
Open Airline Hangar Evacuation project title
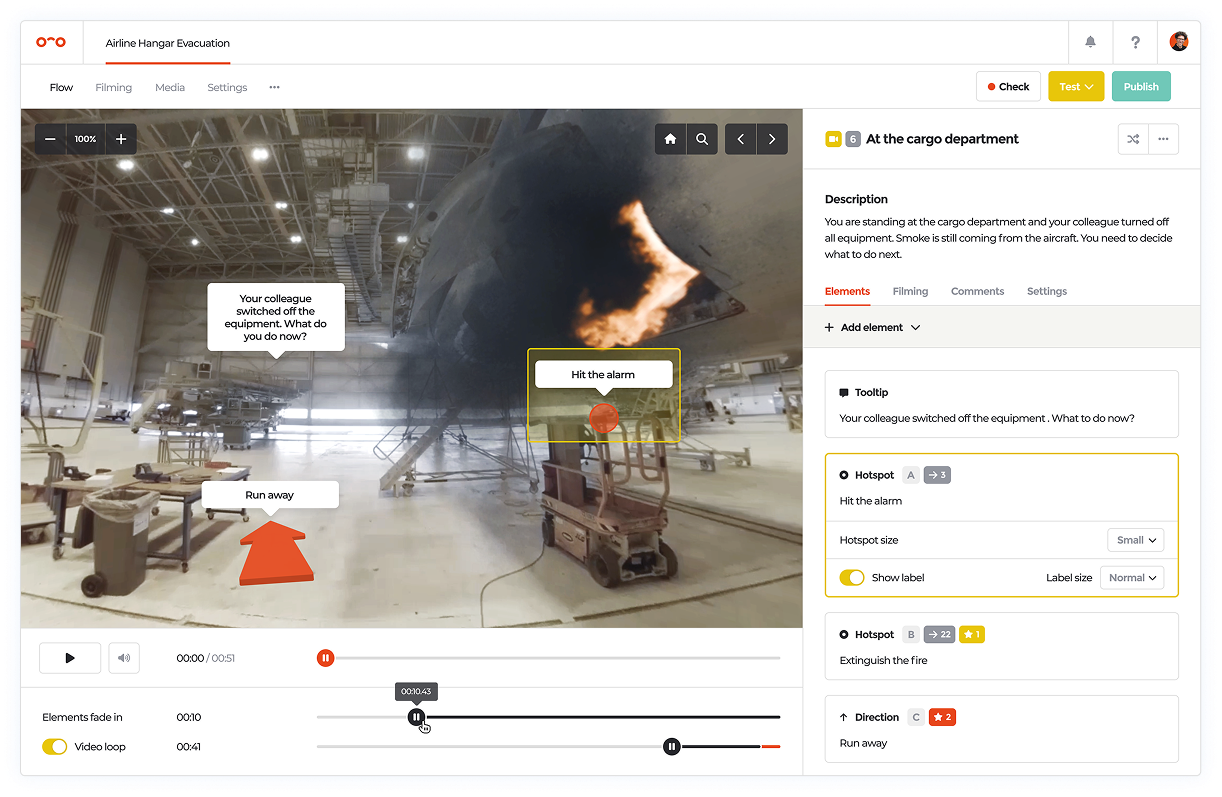168,43
